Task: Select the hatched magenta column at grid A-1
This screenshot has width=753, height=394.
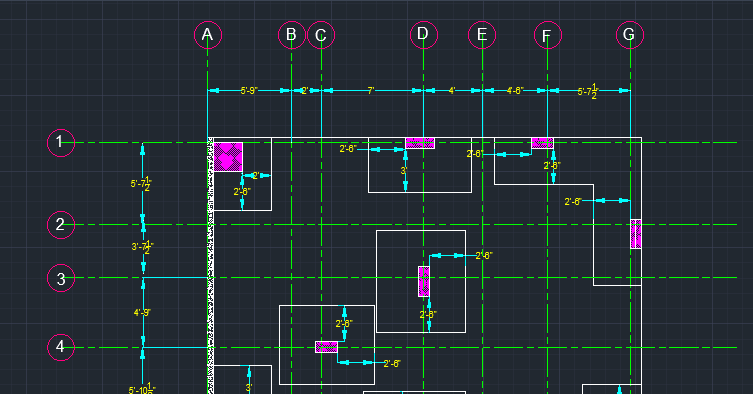Action: click(x=228, y=157)
